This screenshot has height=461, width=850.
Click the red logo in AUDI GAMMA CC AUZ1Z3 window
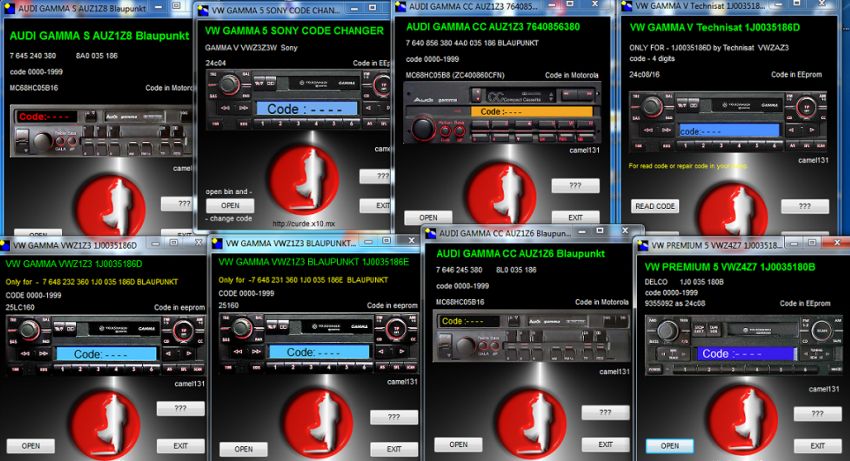(x=501, y=194)
